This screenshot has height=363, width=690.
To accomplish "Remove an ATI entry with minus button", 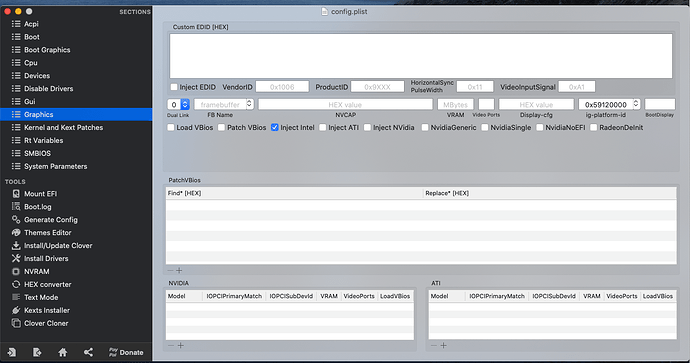I will pos(434,345).
